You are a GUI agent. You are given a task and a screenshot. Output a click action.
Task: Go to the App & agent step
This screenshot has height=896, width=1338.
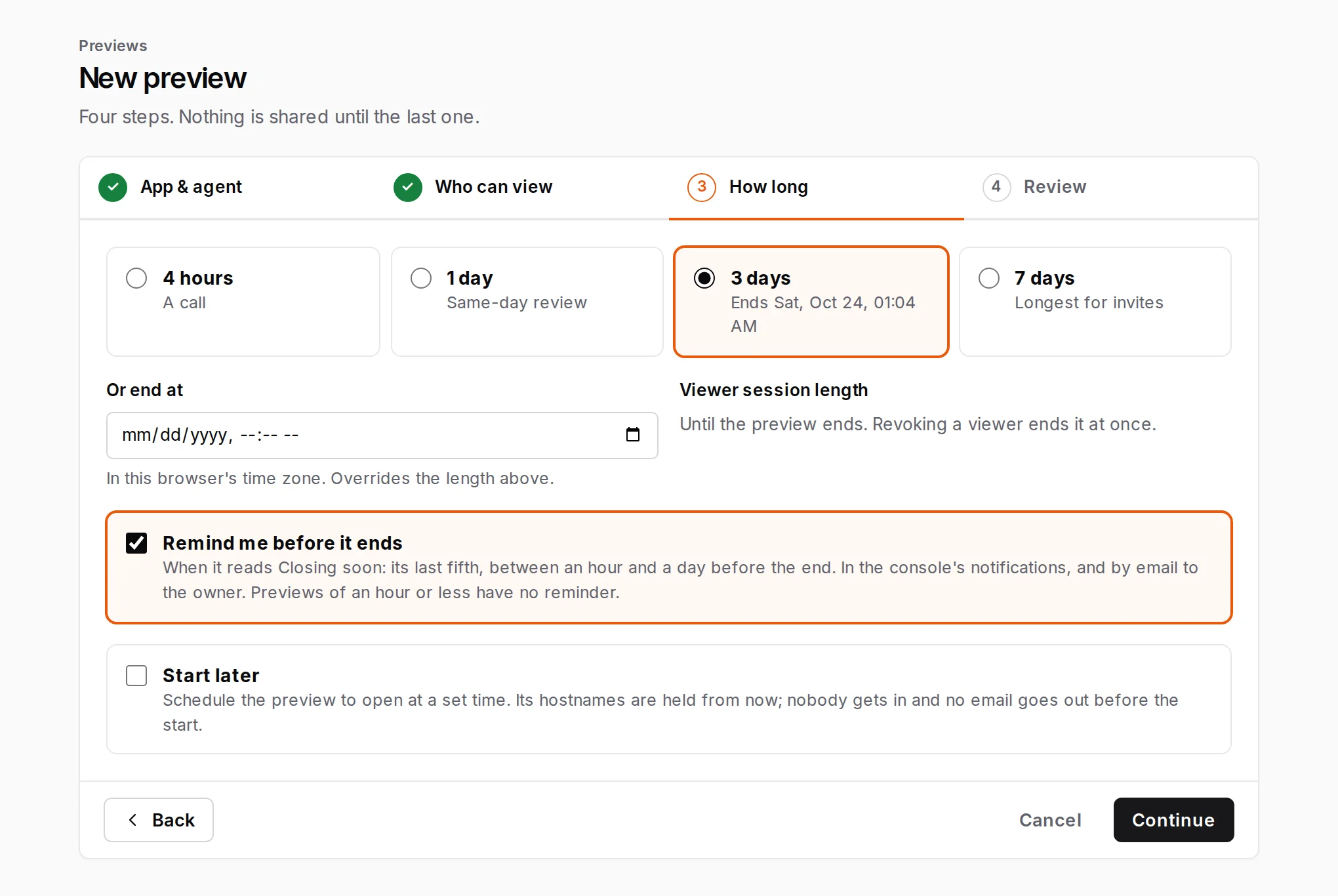[226, 188]
